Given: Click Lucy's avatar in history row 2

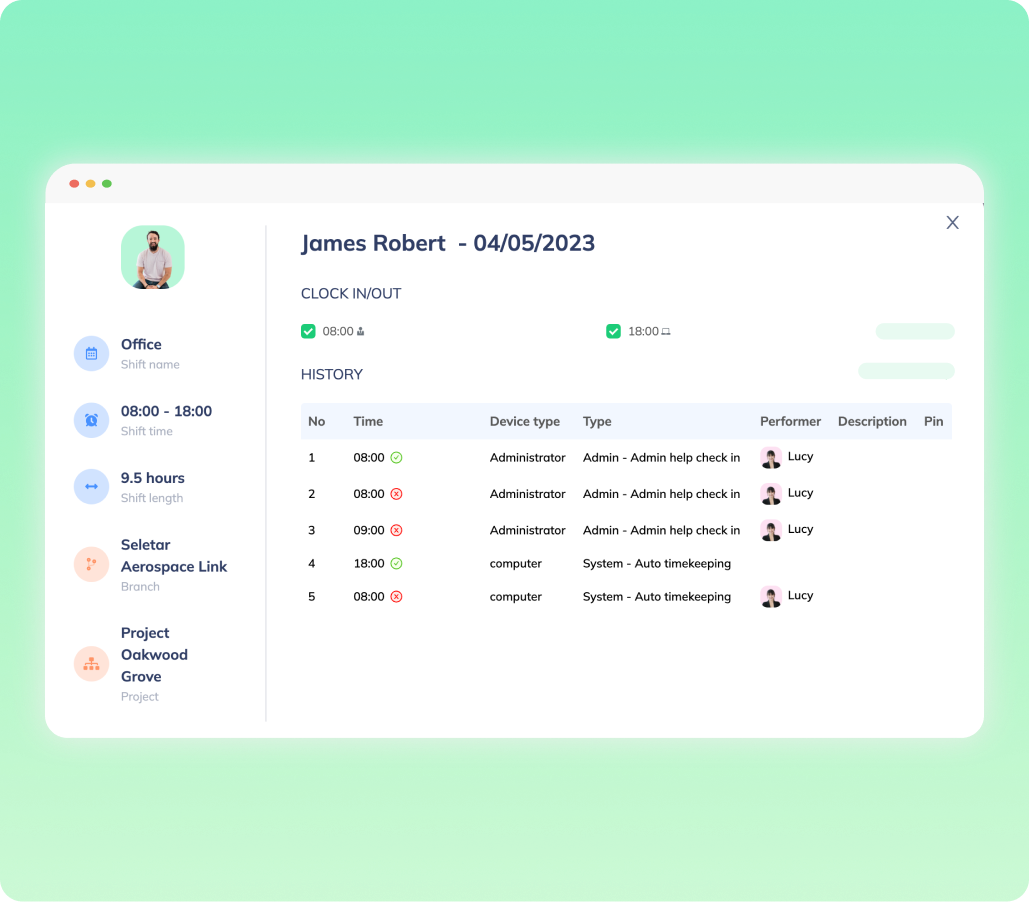Looking at the screenshot, I should click(771, 494).
